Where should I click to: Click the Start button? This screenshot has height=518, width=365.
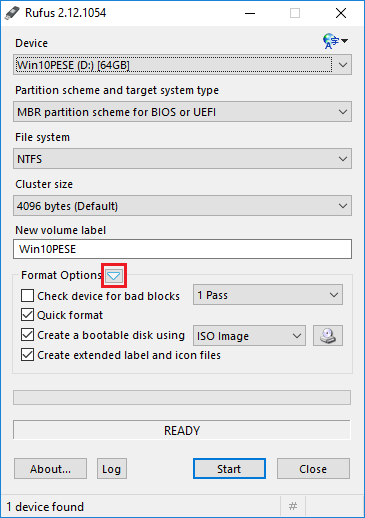click(229, 469)
